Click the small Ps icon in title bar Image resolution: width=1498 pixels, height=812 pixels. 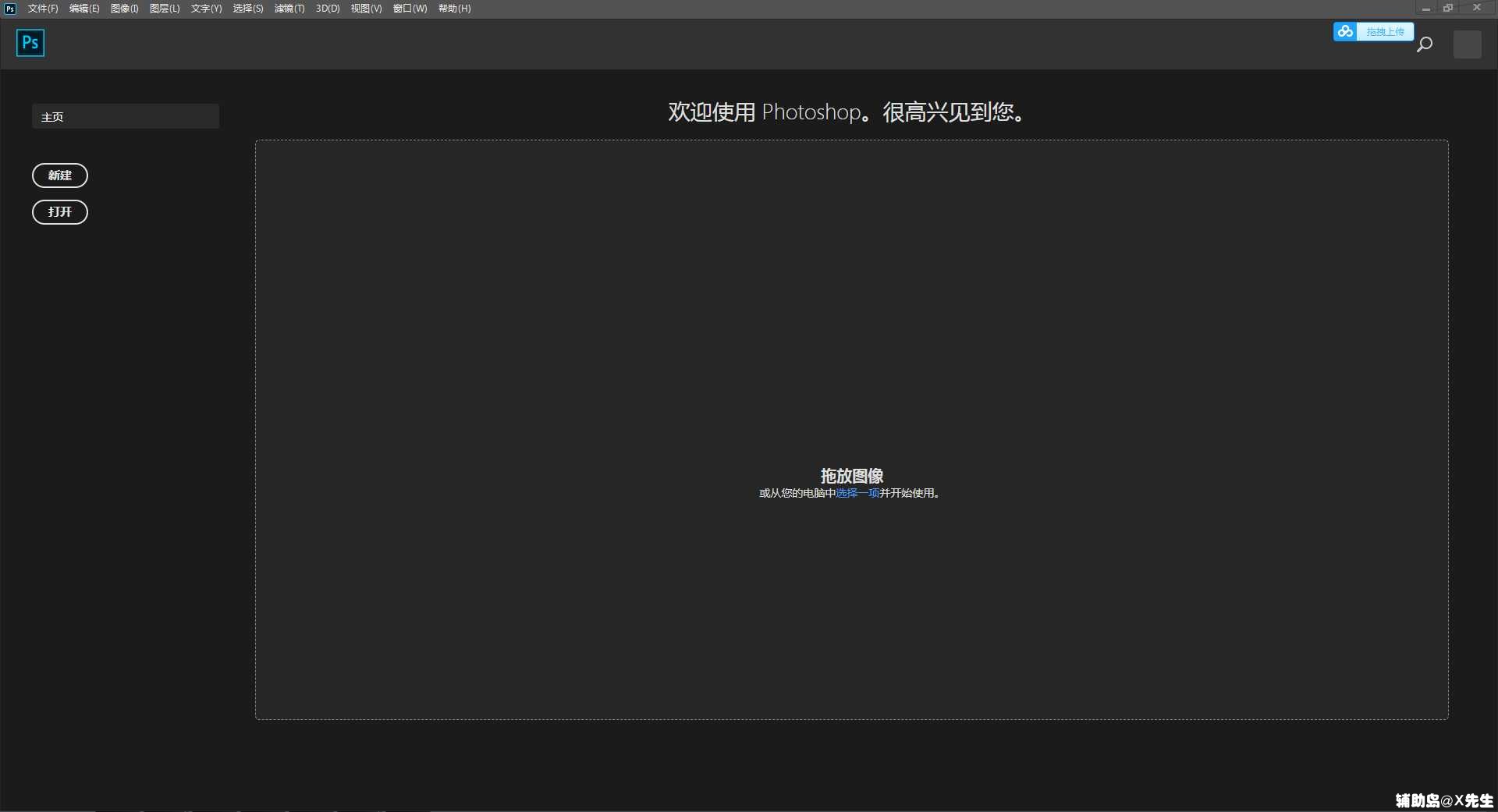pos(10,9)
